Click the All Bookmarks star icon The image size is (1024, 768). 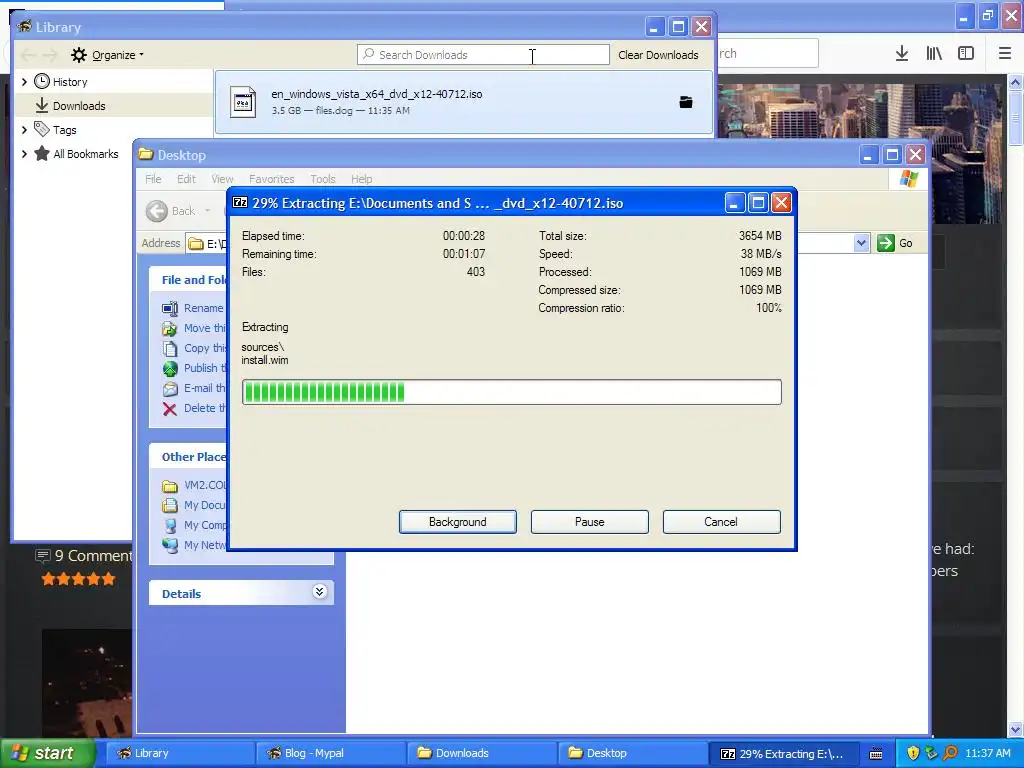coord(42,153)
